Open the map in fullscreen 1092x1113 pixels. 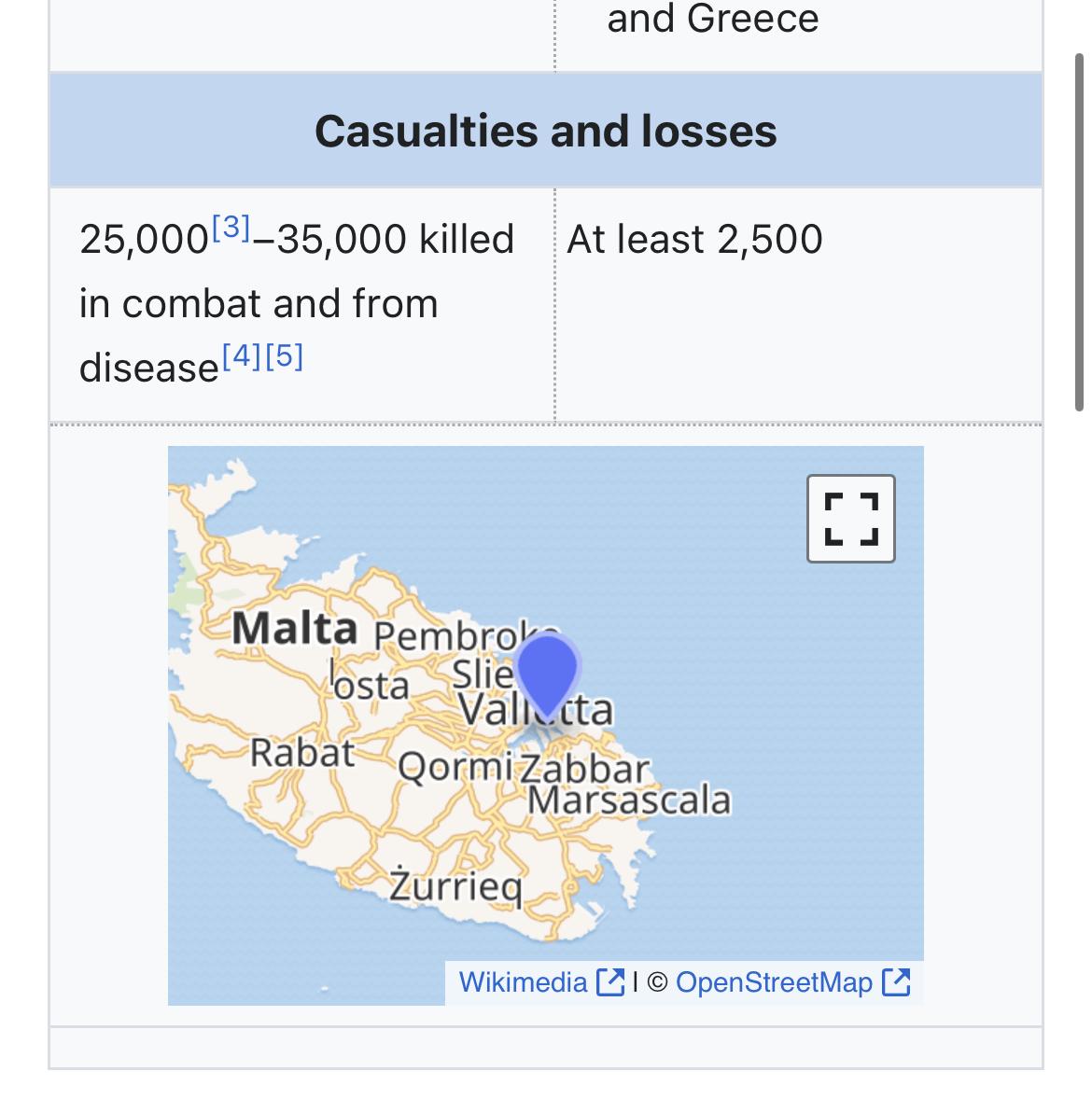click(850, 518)
